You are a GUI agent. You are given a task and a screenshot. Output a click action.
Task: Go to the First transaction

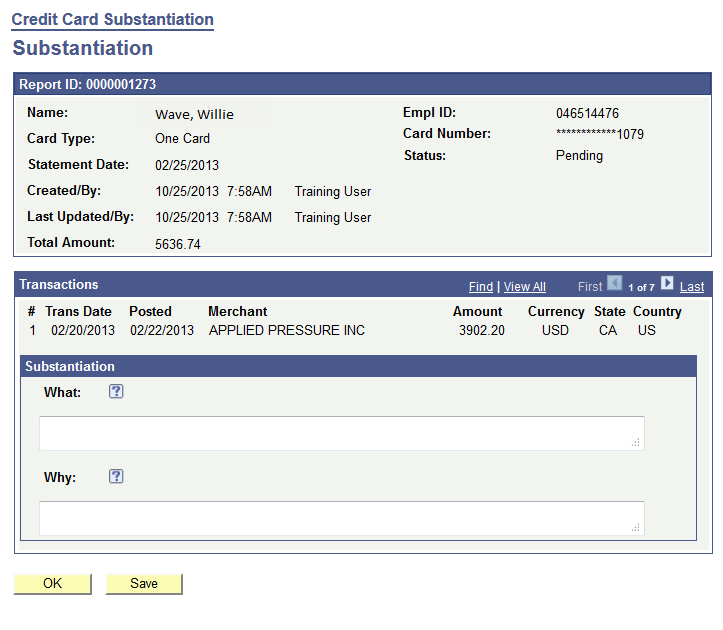tap(590, 287)
